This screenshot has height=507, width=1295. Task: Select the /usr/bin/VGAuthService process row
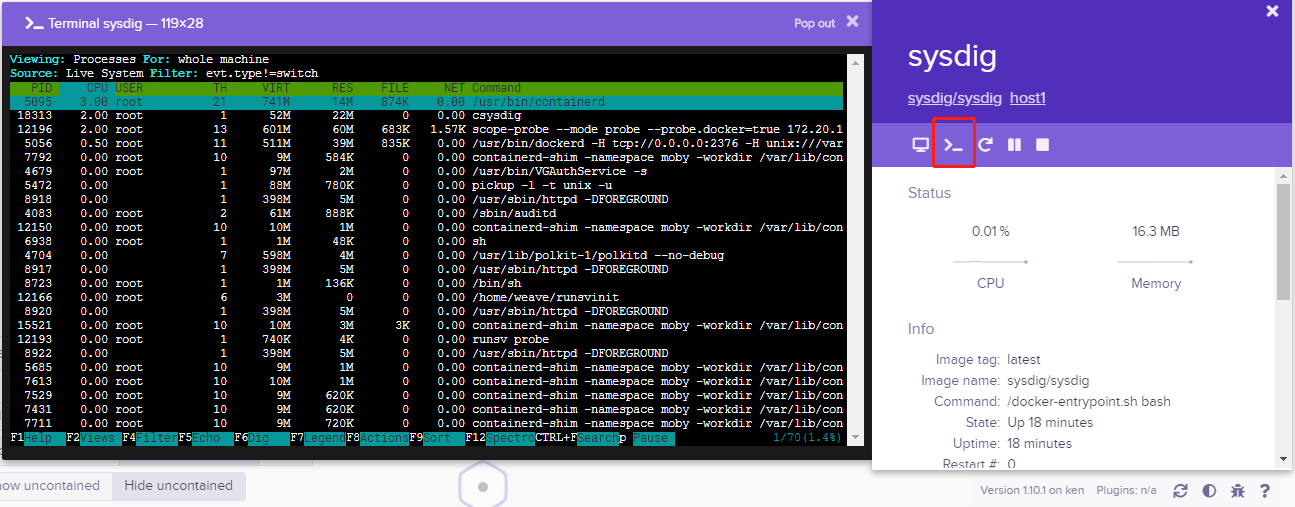(x=427, y=172)
